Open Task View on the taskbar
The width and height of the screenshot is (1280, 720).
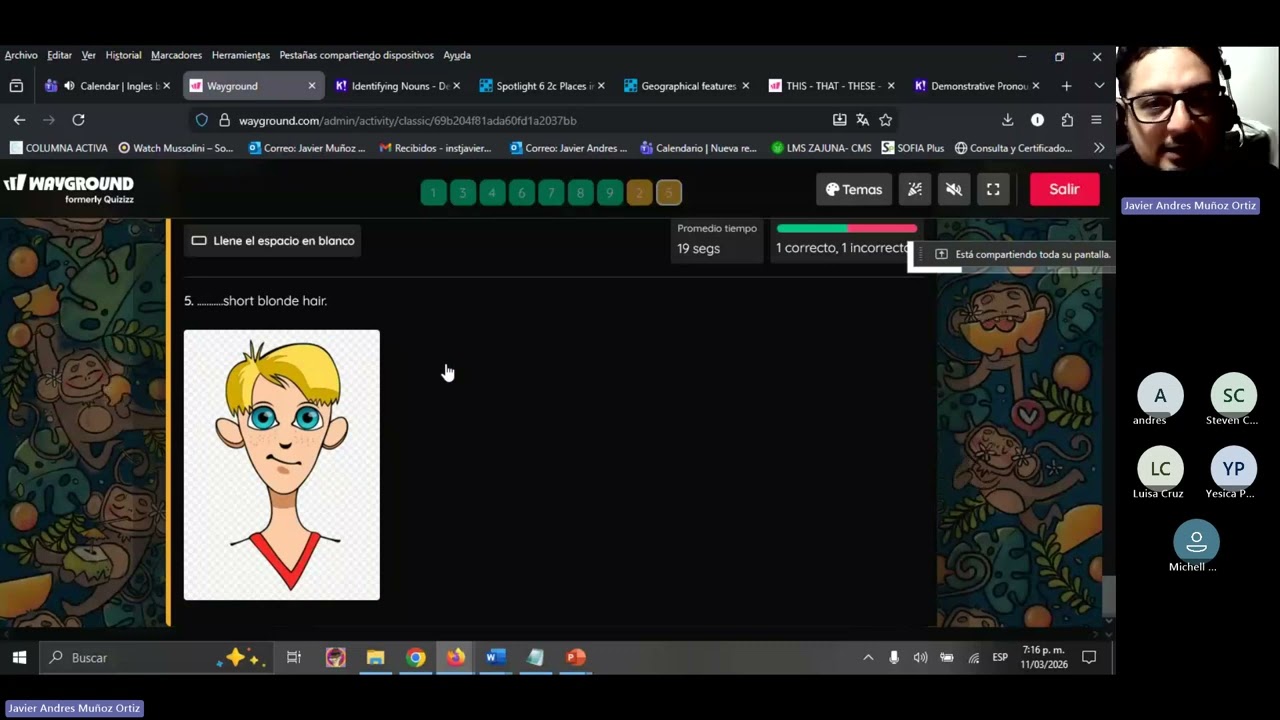click(294, 657)
